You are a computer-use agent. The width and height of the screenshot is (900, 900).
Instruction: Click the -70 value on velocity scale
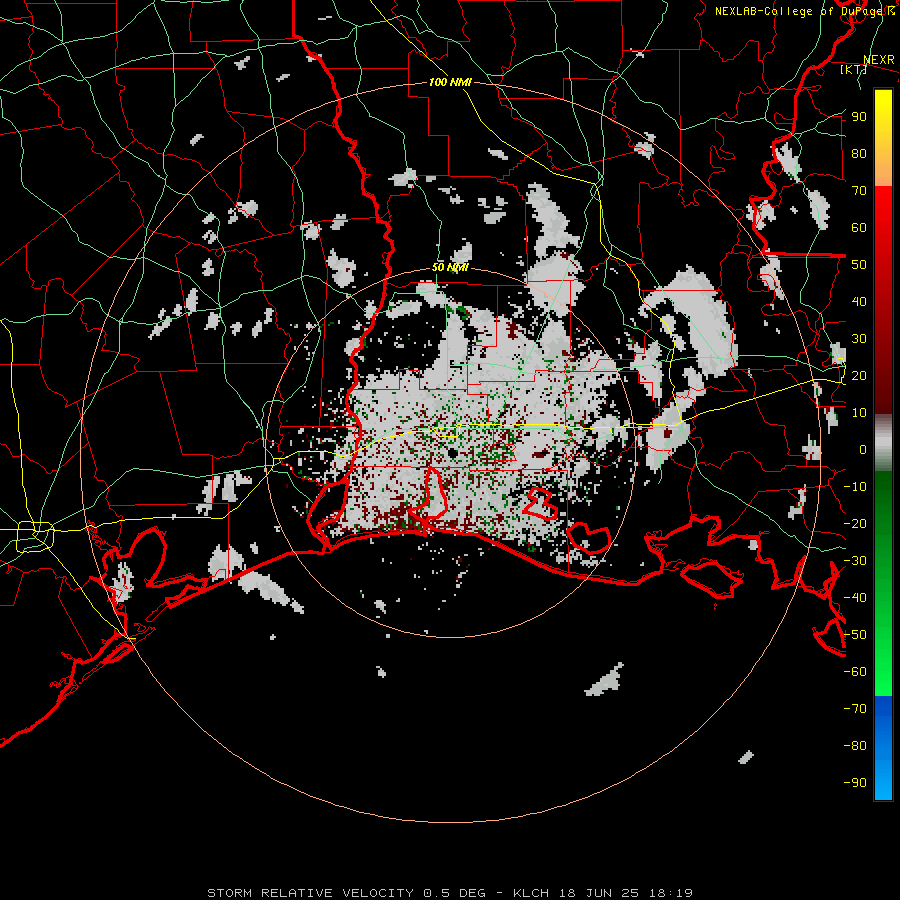point(855,709)
